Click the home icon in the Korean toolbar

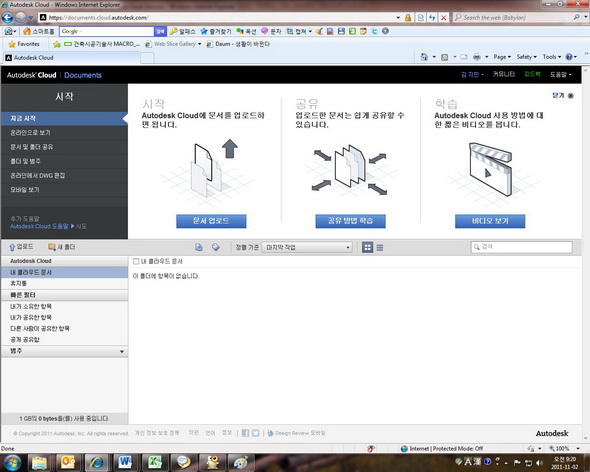point(27,31)
